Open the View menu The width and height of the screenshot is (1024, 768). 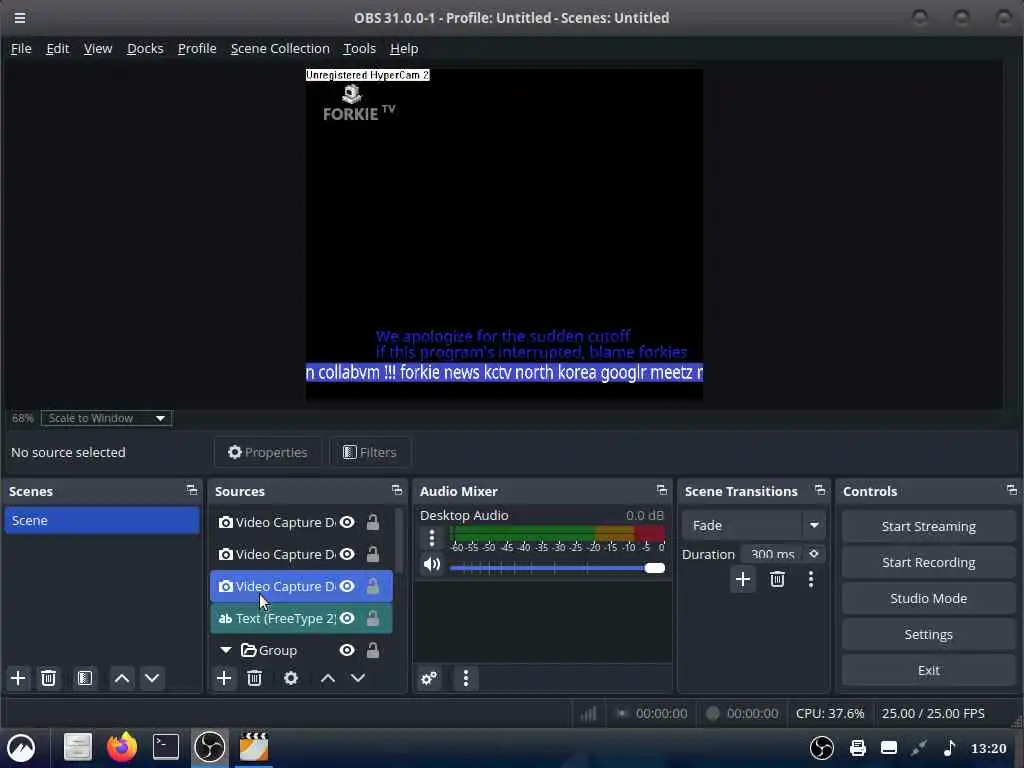coord(98,48)
